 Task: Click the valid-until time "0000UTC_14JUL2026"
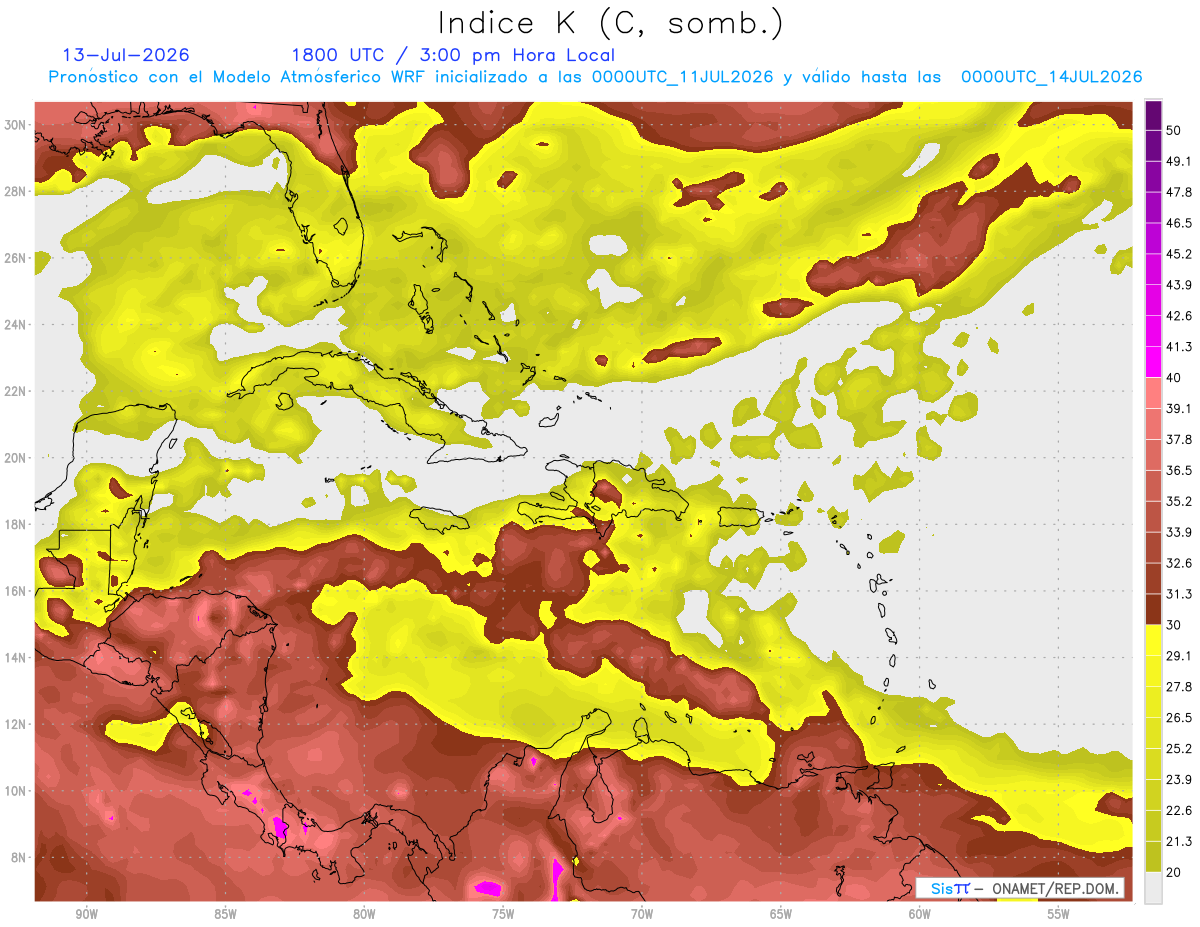(1052, 77)
